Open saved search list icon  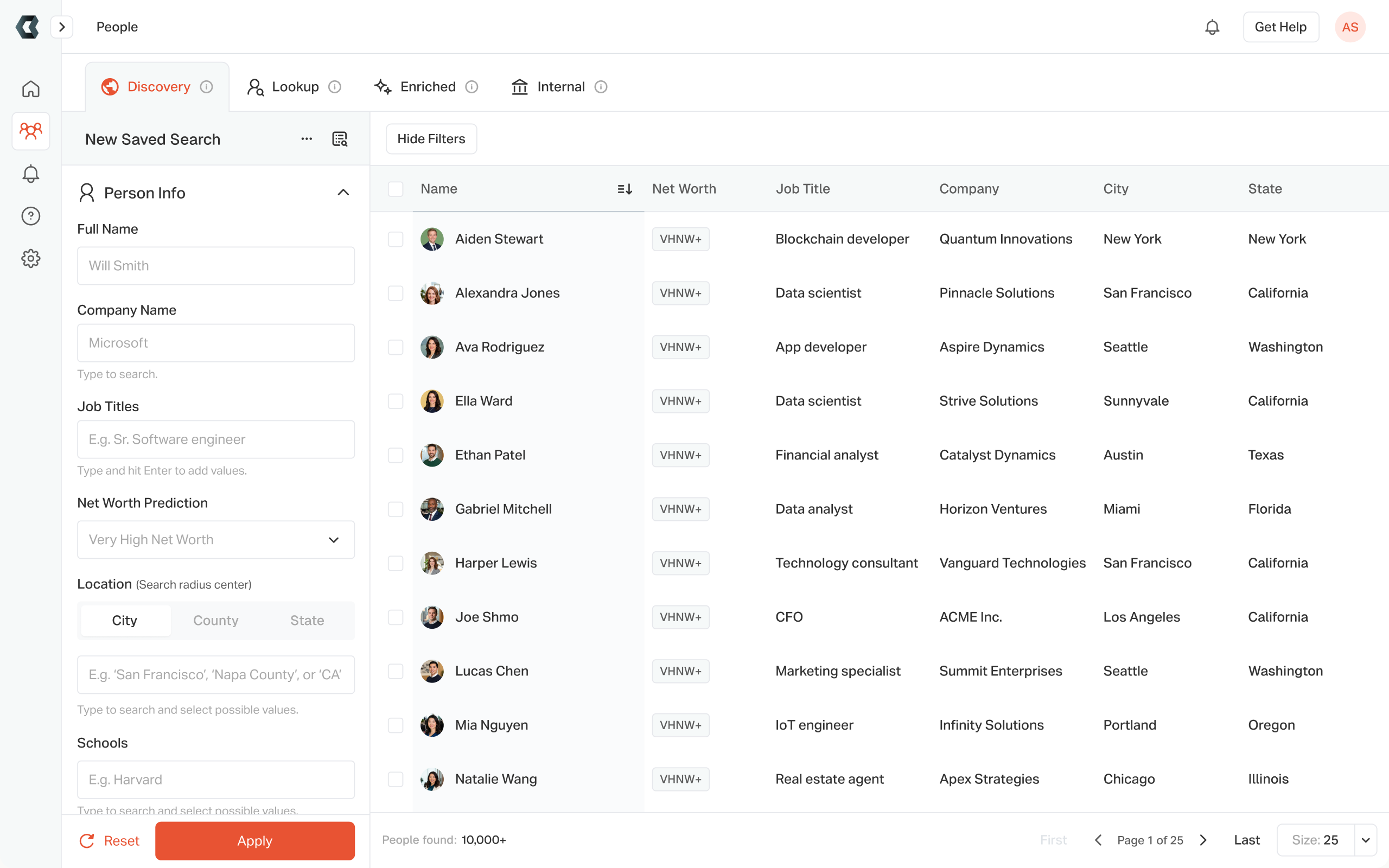point(340,139)
